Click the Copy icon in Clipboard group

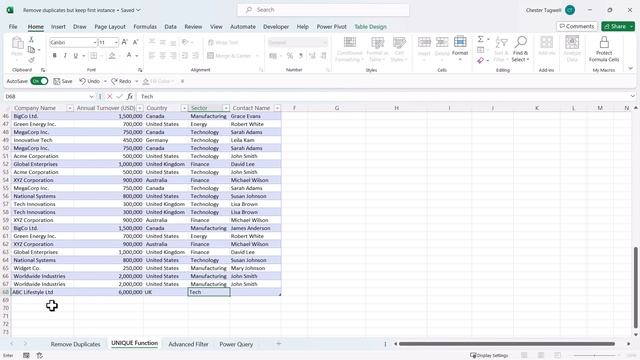click(31, 50)
